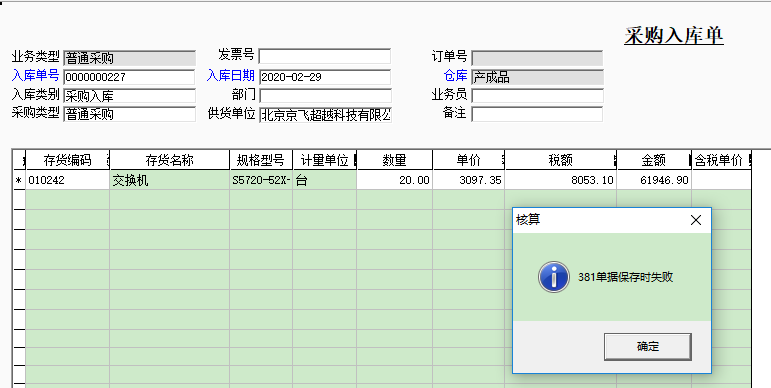Click the 数量 column header

point(394,160)
